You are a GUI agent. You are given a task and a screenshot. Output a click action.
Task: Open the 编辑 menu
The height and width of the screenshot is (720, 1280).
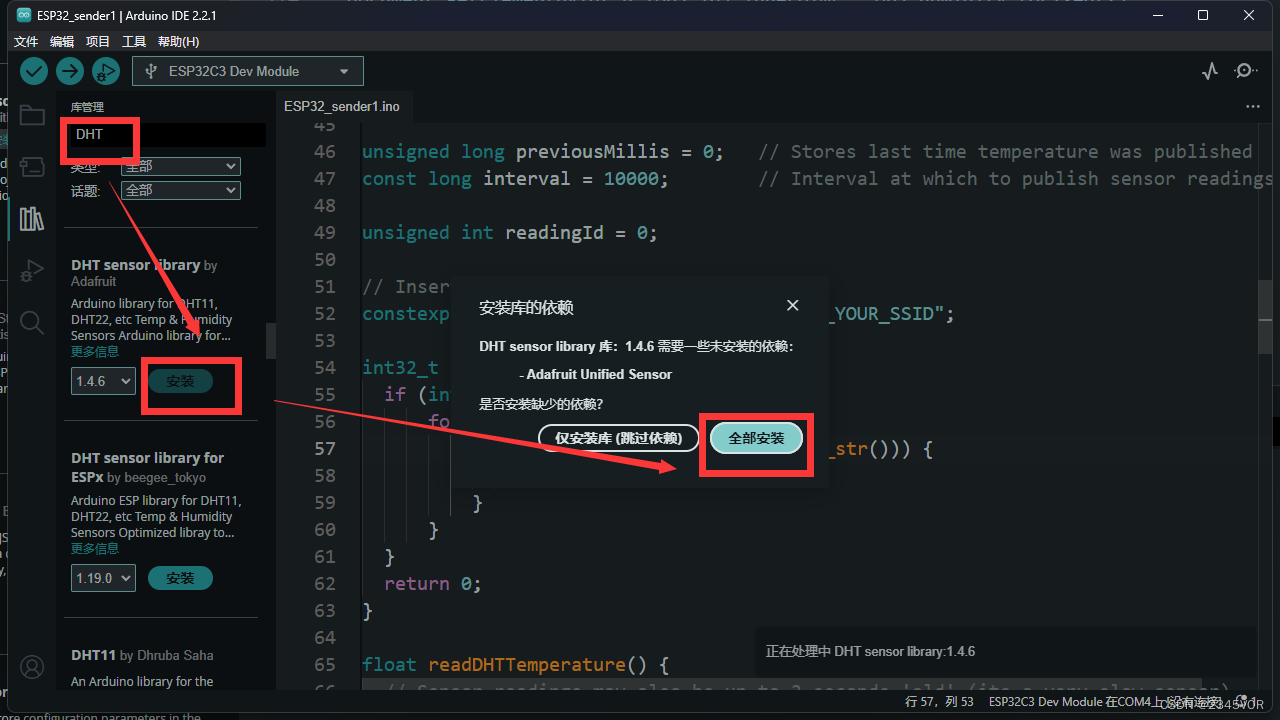[62, 41]
